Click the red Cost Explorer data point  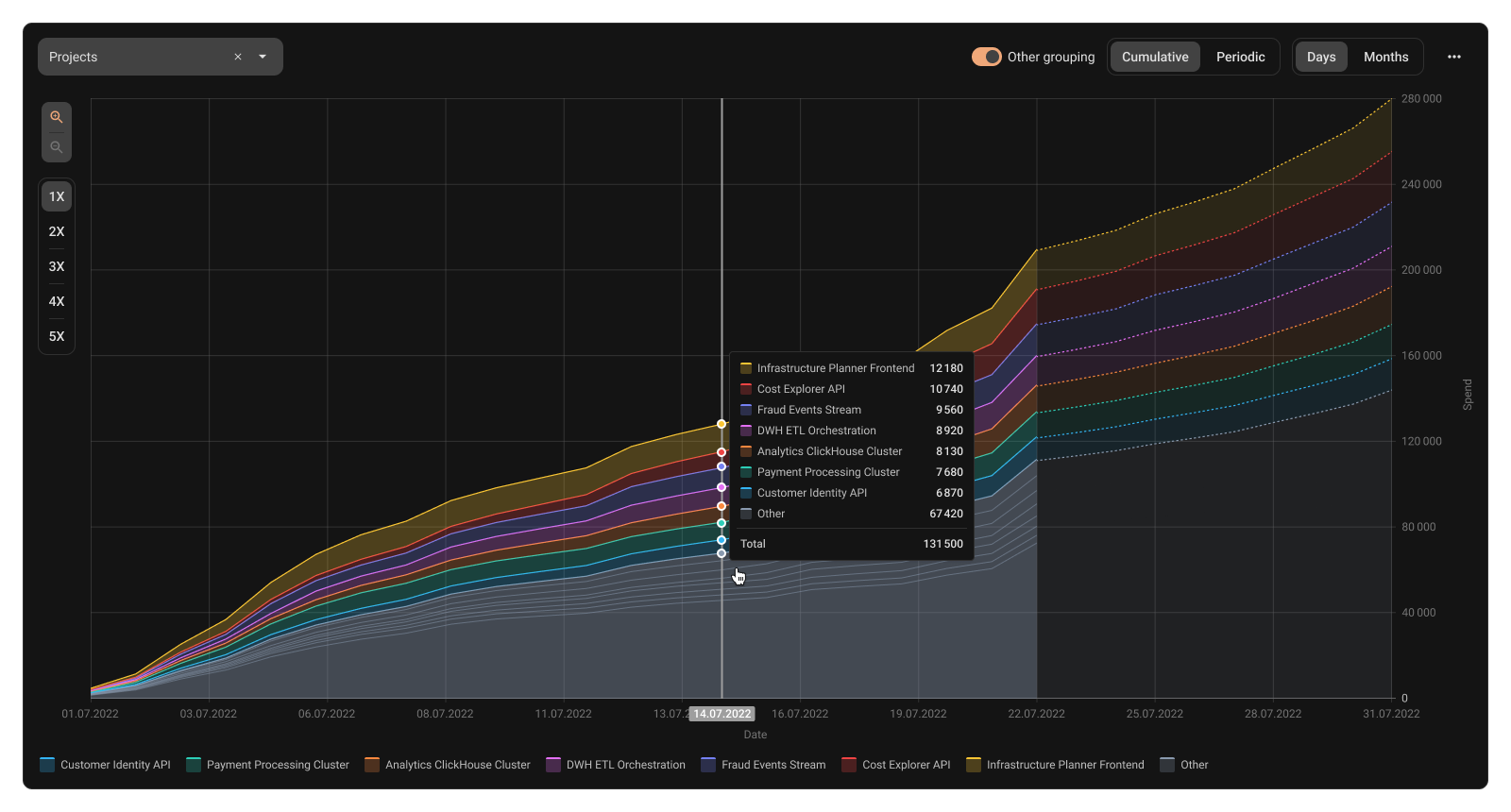point(722,452)
